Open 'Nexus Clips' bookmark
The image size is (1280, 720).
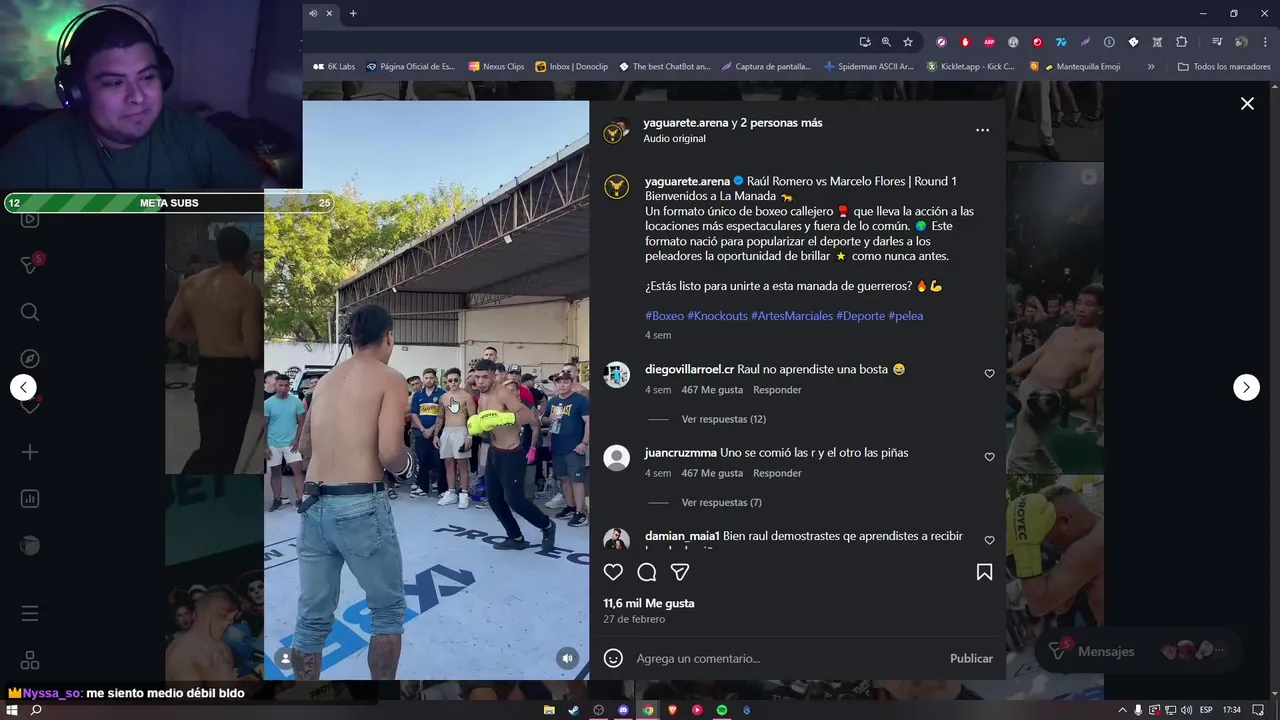tap(496, 67)
